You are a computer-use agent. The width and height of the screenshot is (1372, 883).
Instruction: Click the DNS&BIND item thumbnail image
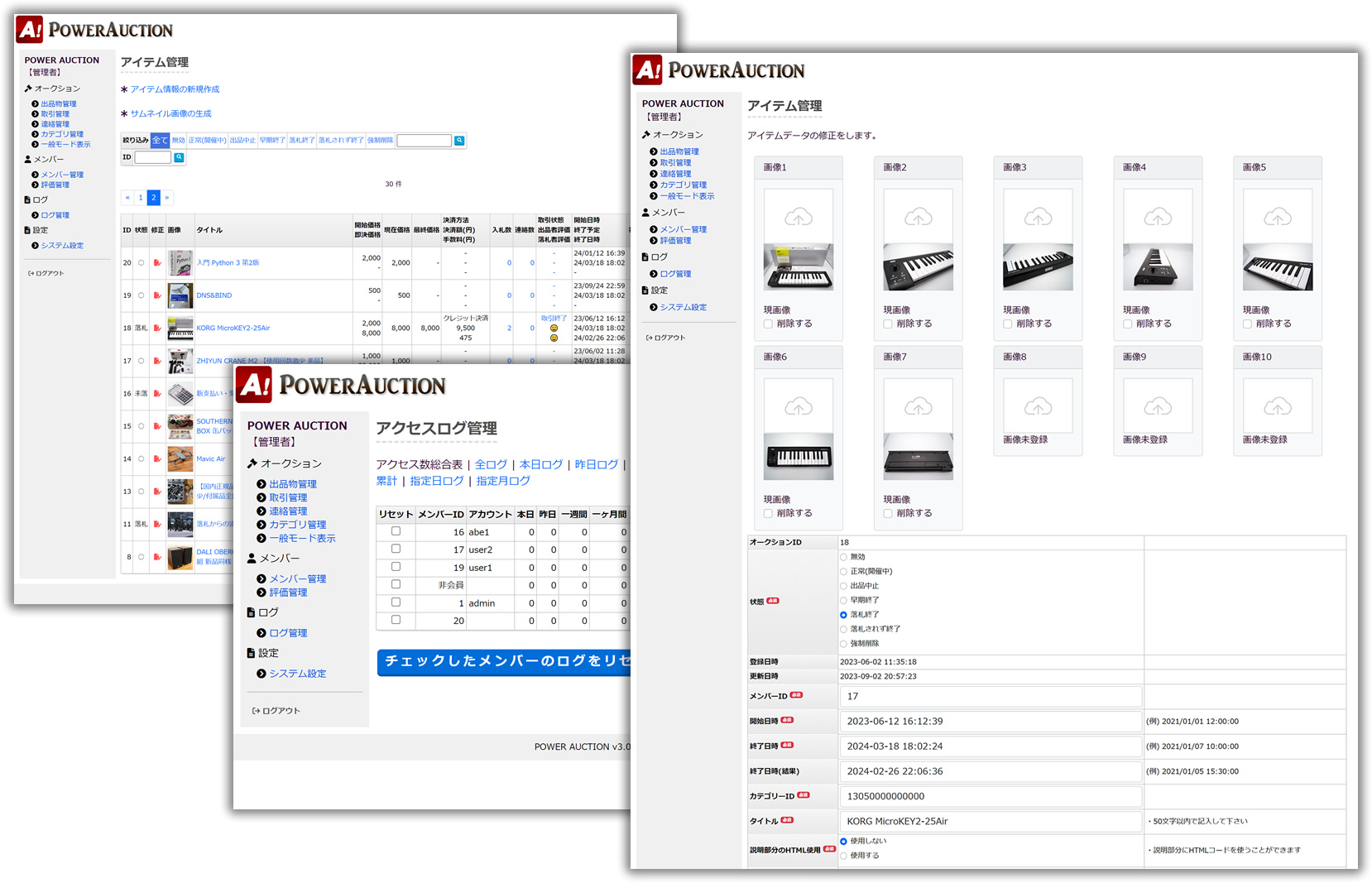[x=180, y=295]
